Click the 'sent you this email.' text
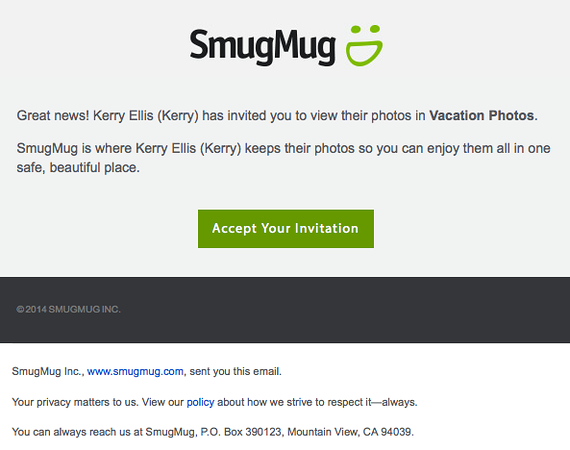Viewport: 570px width, 450px height. tap(236, 371)
